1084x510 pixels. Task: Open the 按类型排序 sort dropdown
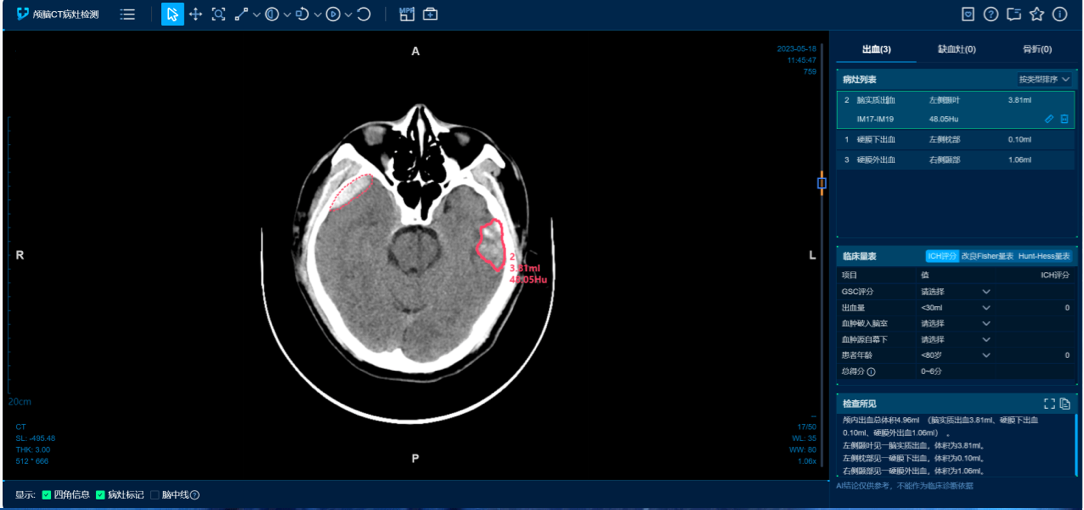(1044, 79)
